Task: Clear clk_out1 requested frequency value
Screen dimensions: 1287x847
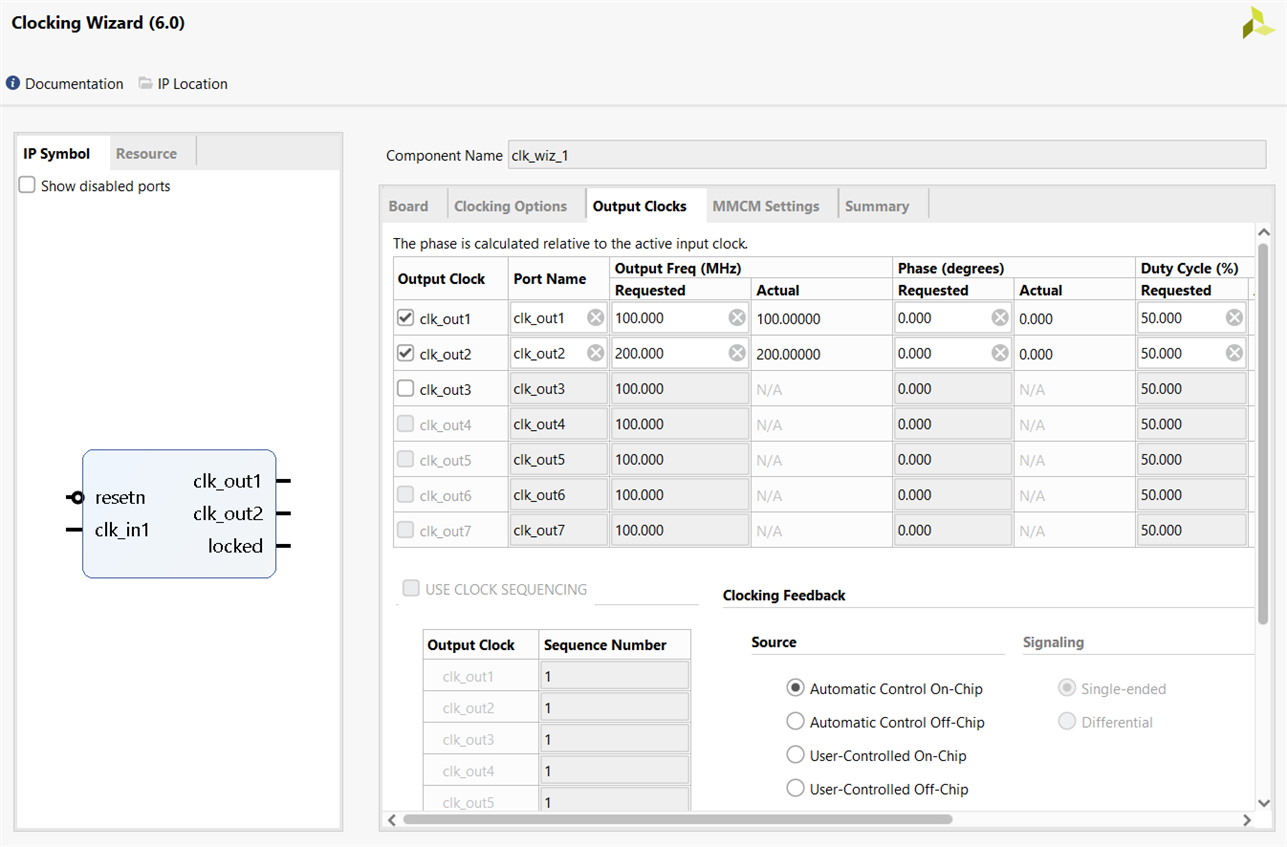Action: click(x=737, y=318)
